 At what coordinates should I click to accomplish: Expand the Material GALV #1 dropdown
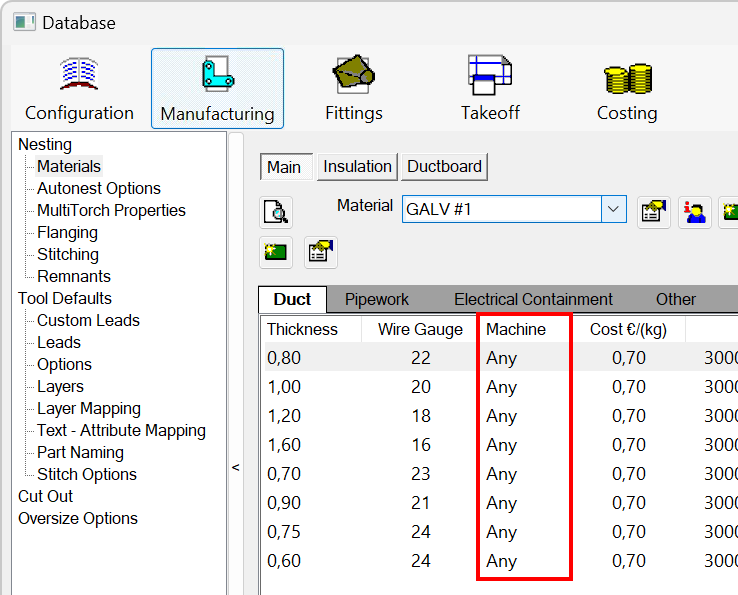pyautogui.click(x=613, y=209)
